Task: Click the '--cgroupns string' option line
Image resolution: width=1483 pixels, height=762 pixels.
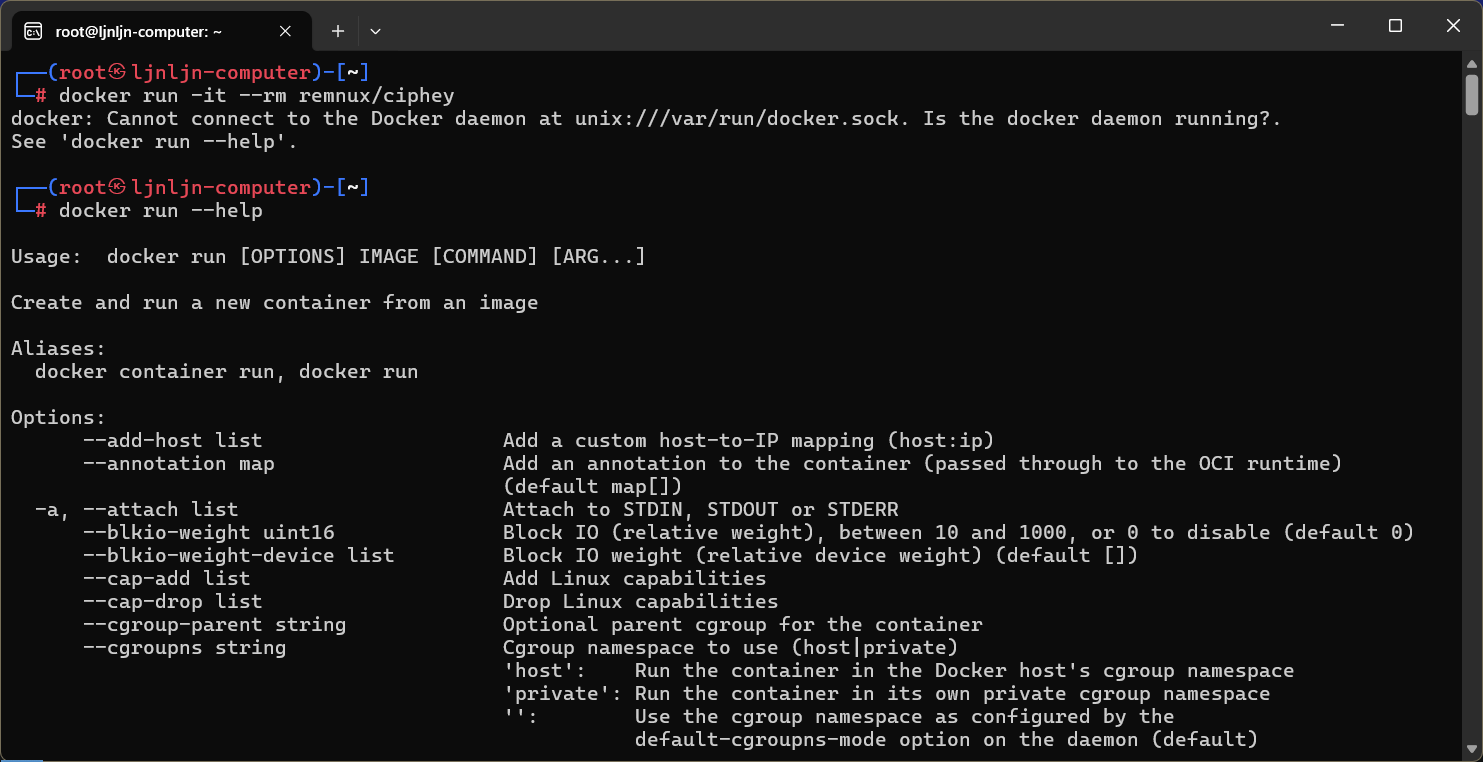Action: pyautogui.click(x=184, y=648)
